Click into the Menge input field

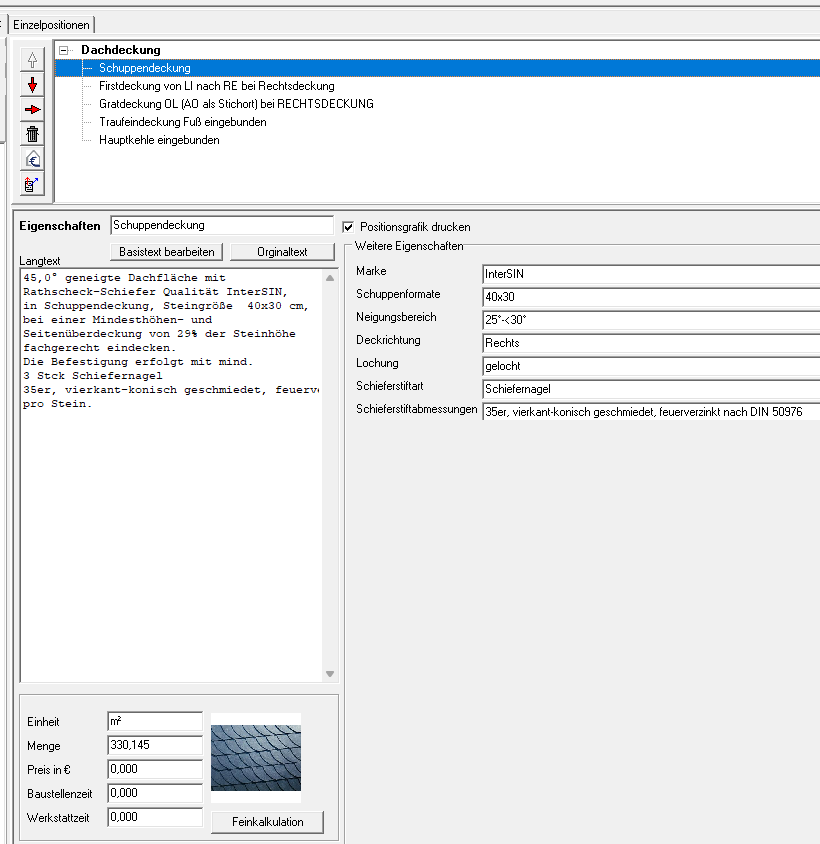[x=154, y=745]
